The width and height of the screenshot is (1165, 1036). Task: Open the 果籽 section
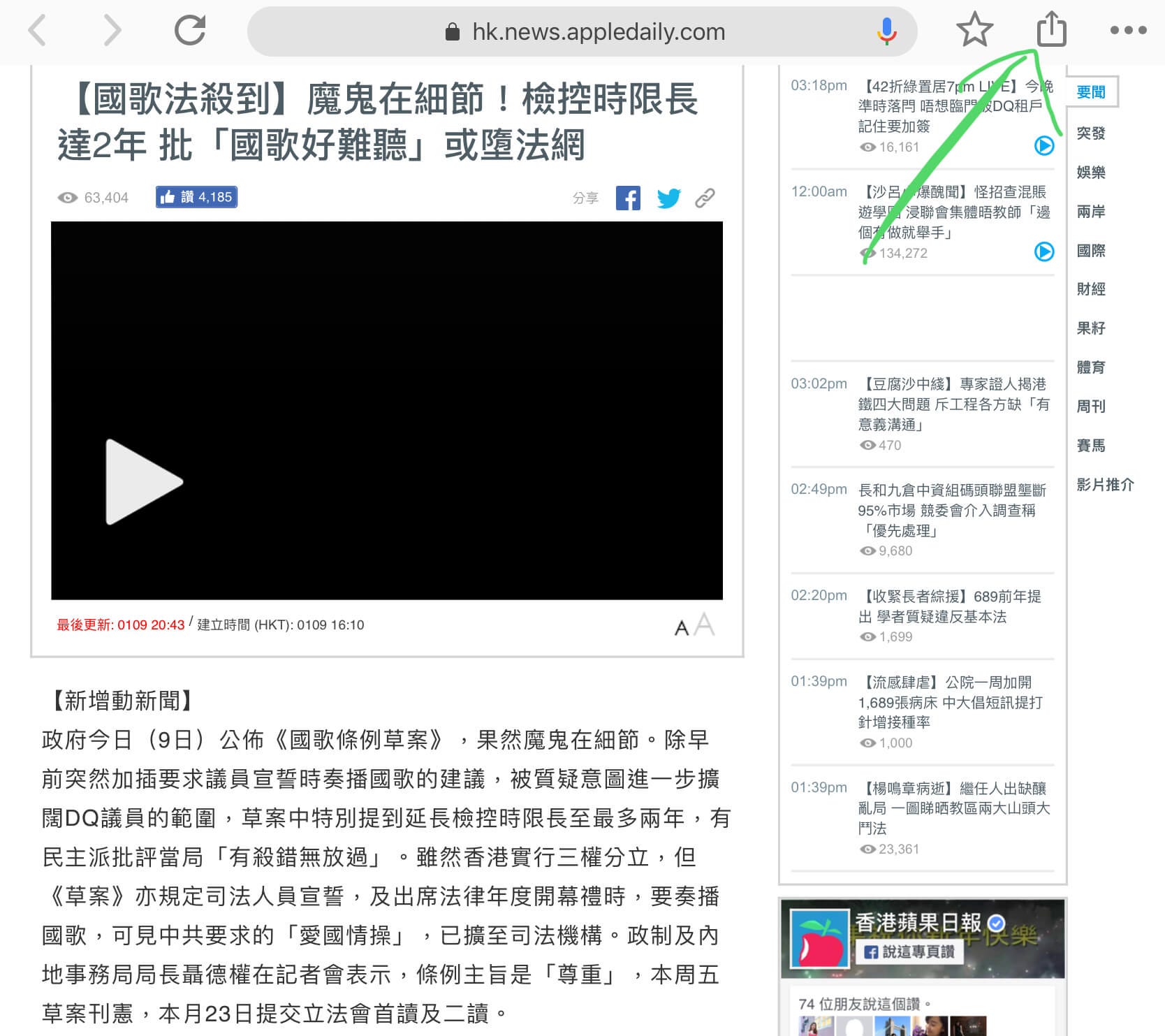tap(1091, 328)
